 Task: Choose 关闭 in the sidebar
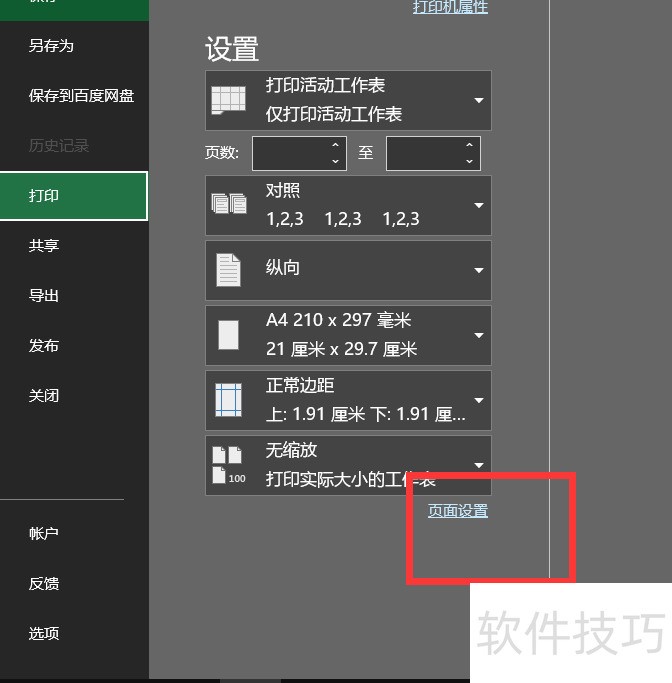click(x=74, y=396)
